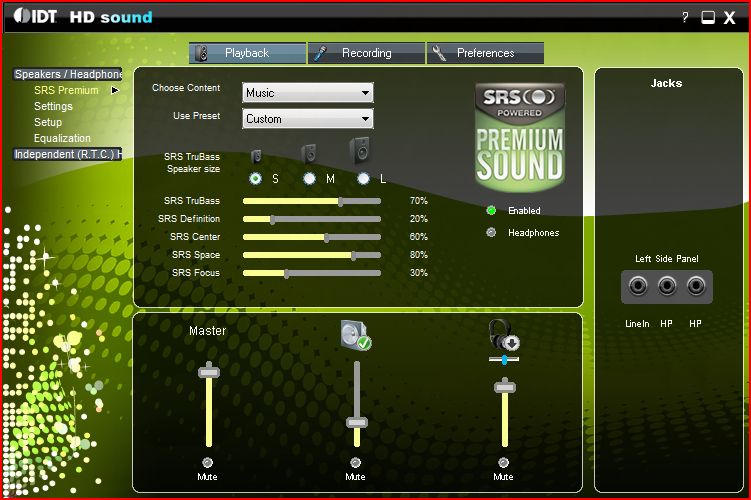The image size is (751, 500).
Task: Click the large speaker size icon
Action: click(x=360, y=150)
